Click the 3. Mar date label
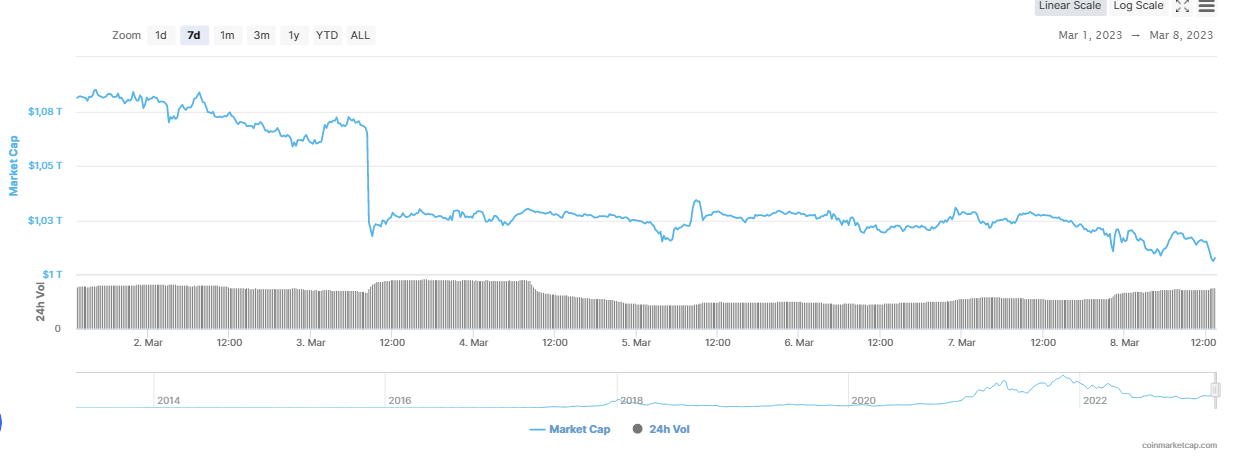 tap(311, 342)
